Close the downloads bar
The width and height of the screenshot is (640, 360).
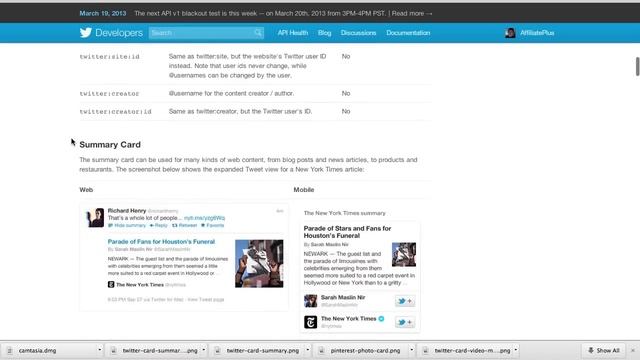633,351
